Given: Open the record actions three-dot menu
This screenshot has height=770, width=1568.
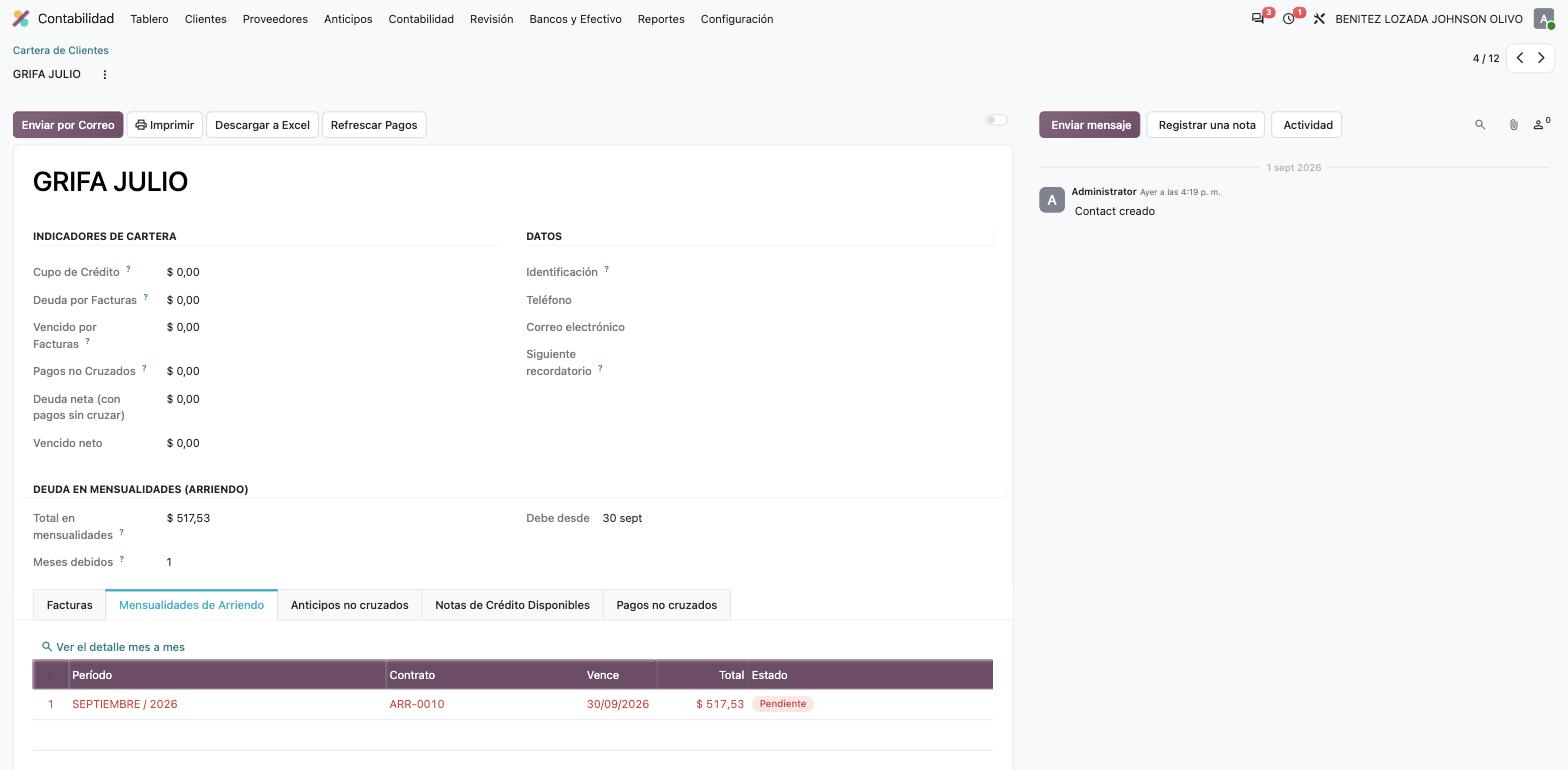Looking at the screenshot, I should pyautogui.click(x=104, y=74).
